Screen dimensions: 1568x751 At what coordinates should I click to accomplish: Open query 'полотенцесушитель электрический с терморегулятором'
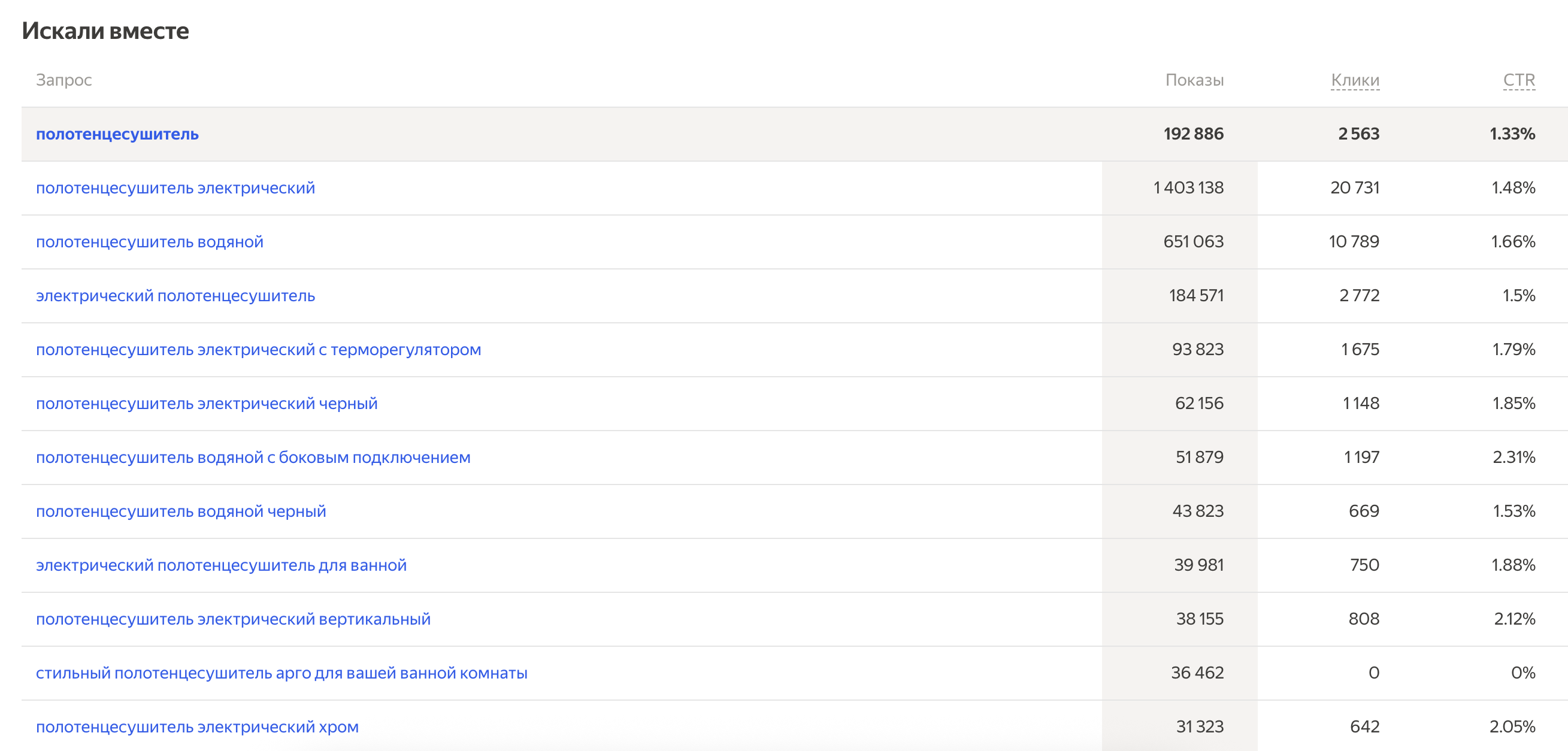pos(258,350)
